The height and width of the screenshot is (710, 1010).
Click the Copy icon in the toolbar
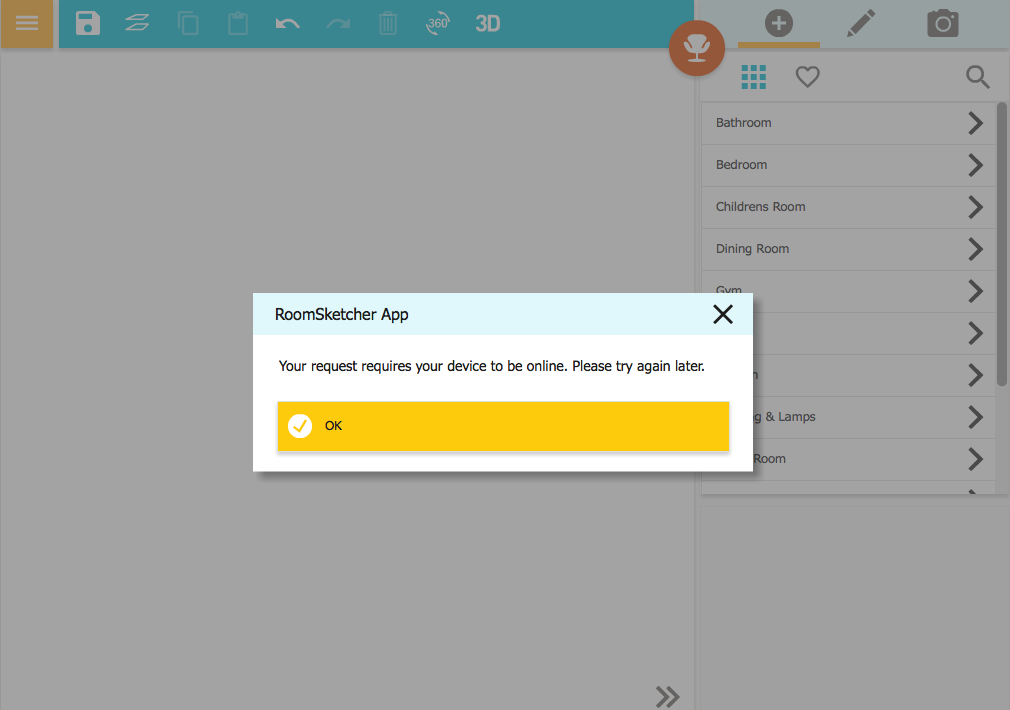point(188,23)
